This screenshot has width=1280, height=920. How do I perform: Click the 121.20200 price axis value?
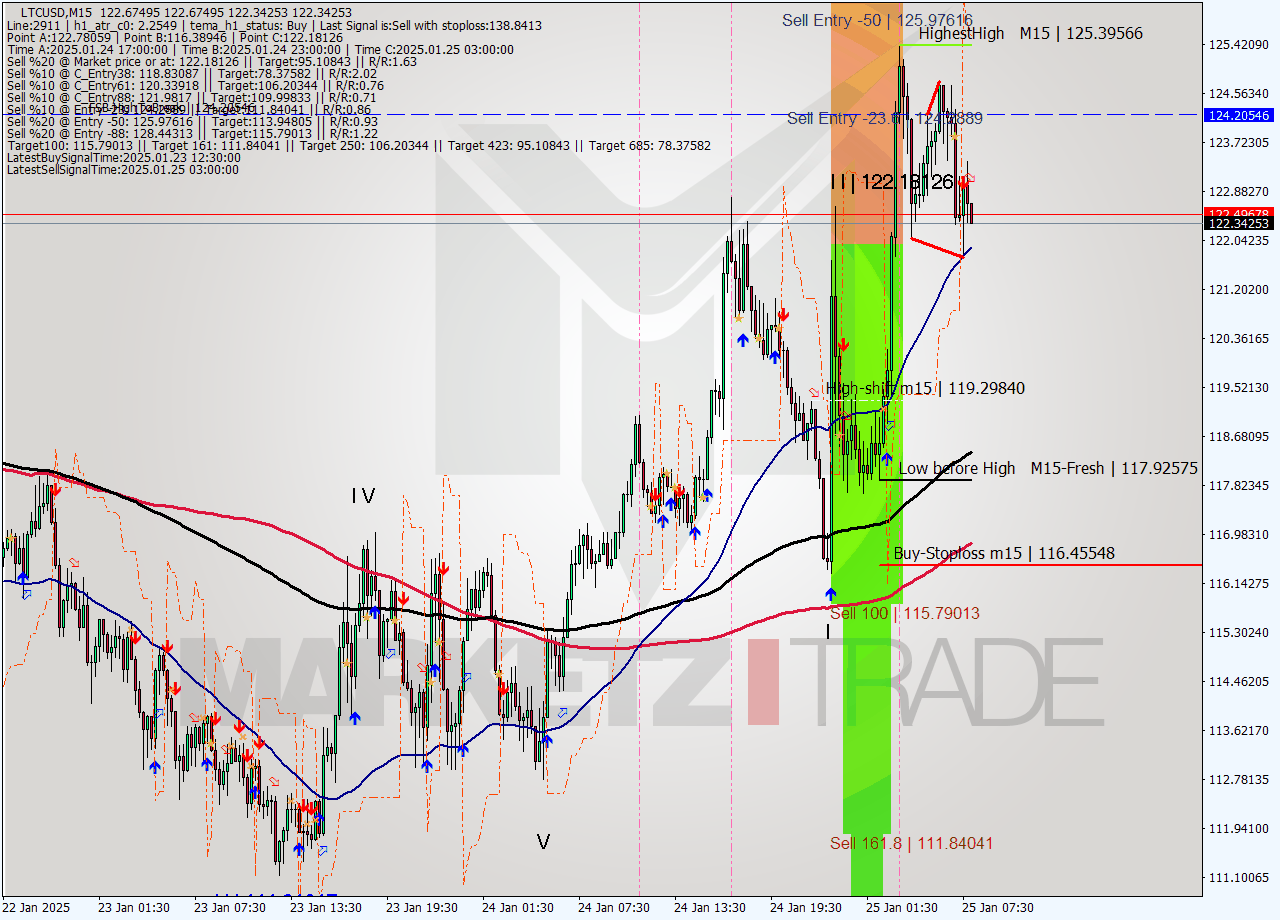1239,290
